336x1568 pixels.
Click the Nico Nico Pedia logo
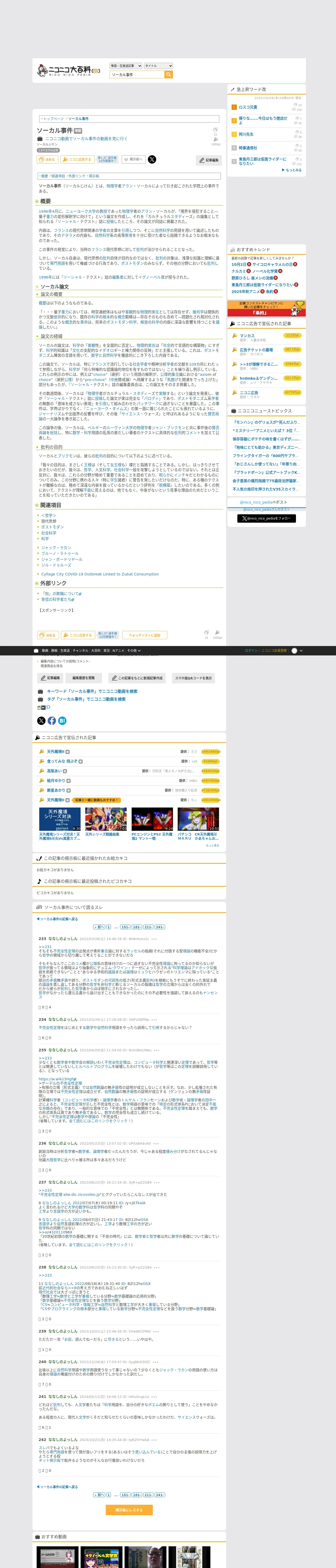click(68, 71)
